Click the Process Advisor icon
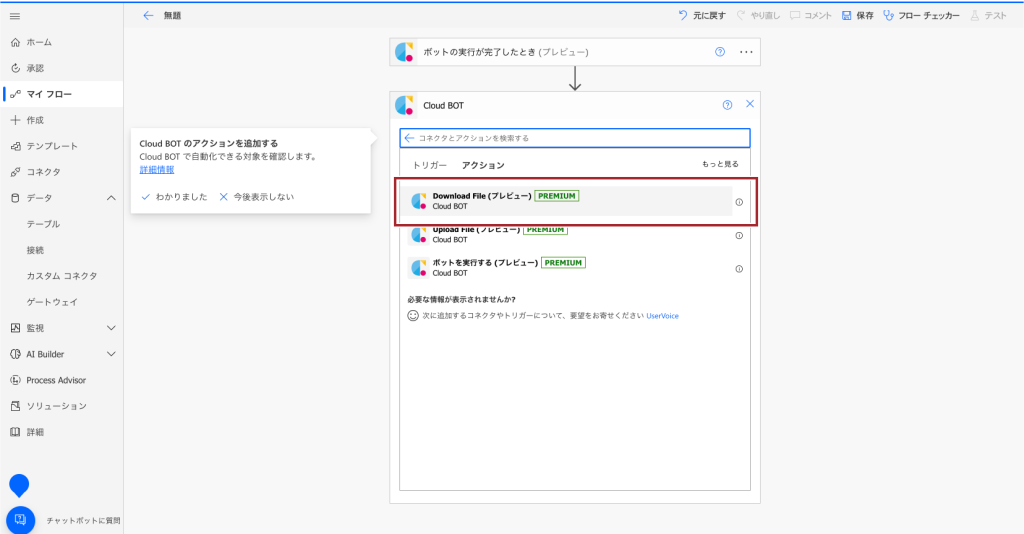The height and width of the screenshot is (534, 1024). coord(15,380)
